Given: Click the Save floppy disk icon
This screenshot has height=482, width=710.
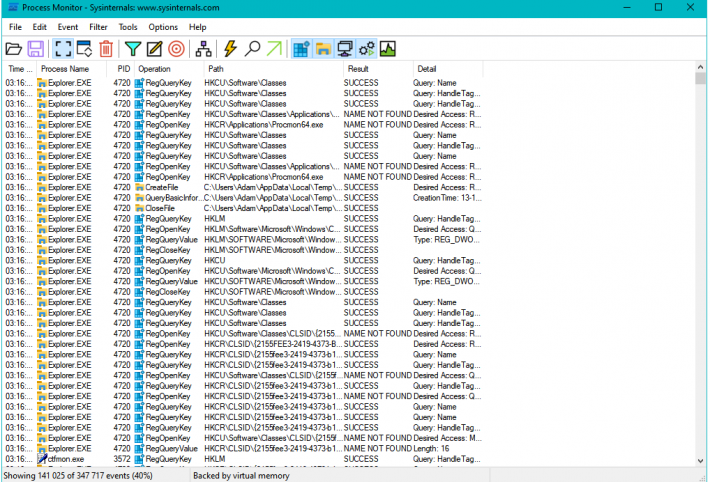Looking at the screenshot, I should pyautogui.click(x=35, y=49).
